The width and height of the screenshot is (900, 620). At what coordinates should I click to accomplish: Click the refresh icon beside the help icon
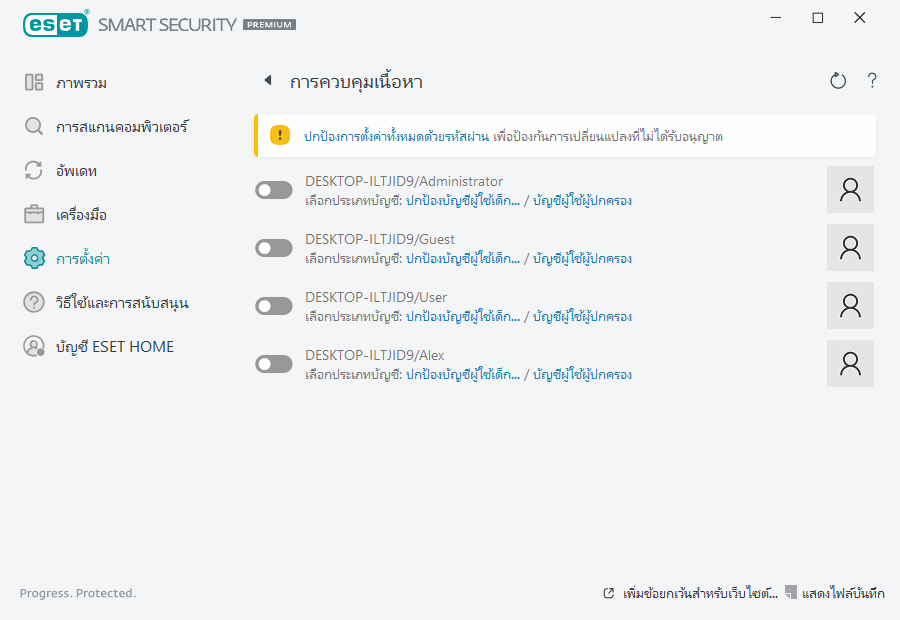coord(838,81)
